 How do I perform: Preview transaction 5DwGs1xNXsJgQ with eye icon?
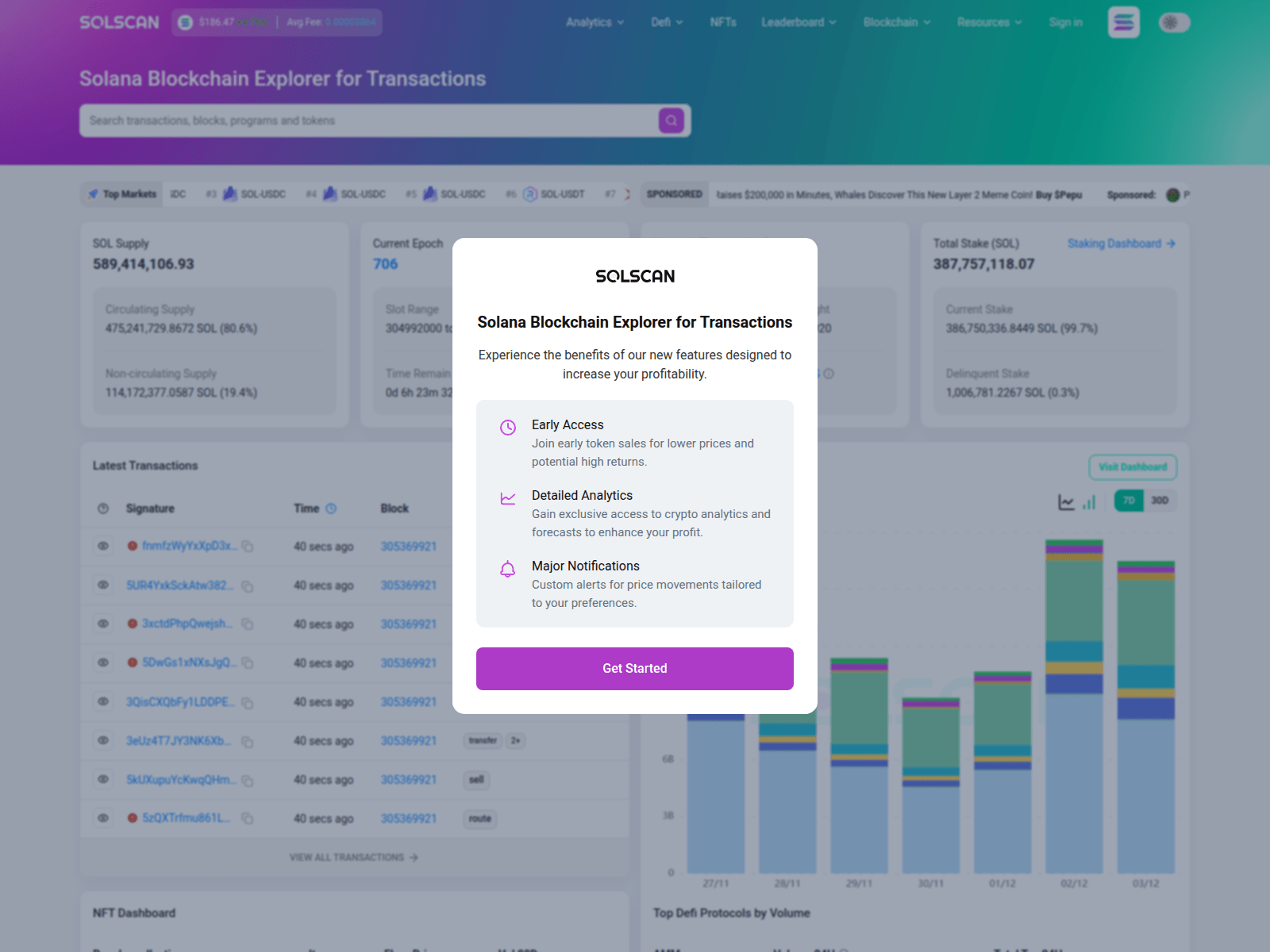pyautogui.click(x=103, y=662)
